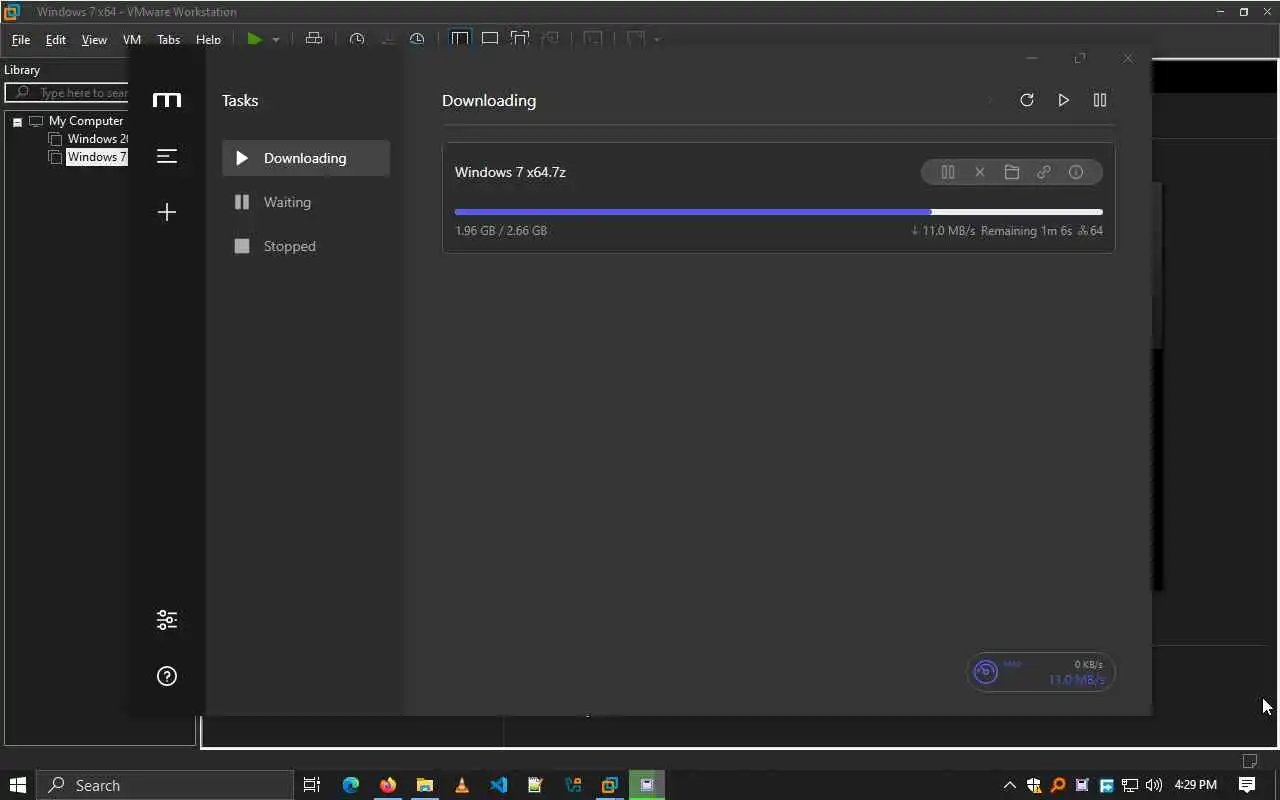Open the task list hamburger icon
Screen dimensions: 1280x800
[167, 156]
